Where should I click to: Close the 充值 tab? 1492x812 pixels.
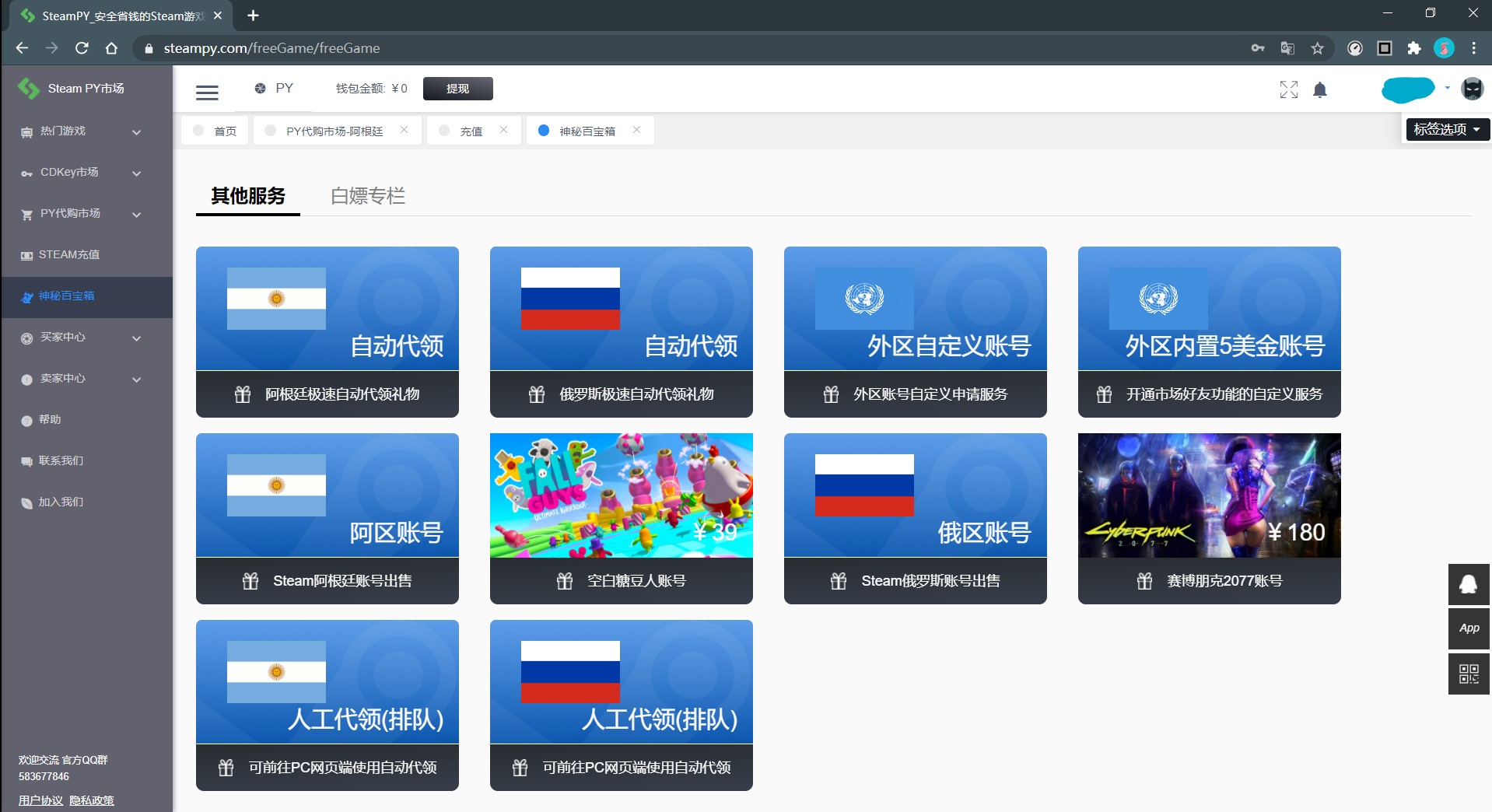(x=504, y=130)
